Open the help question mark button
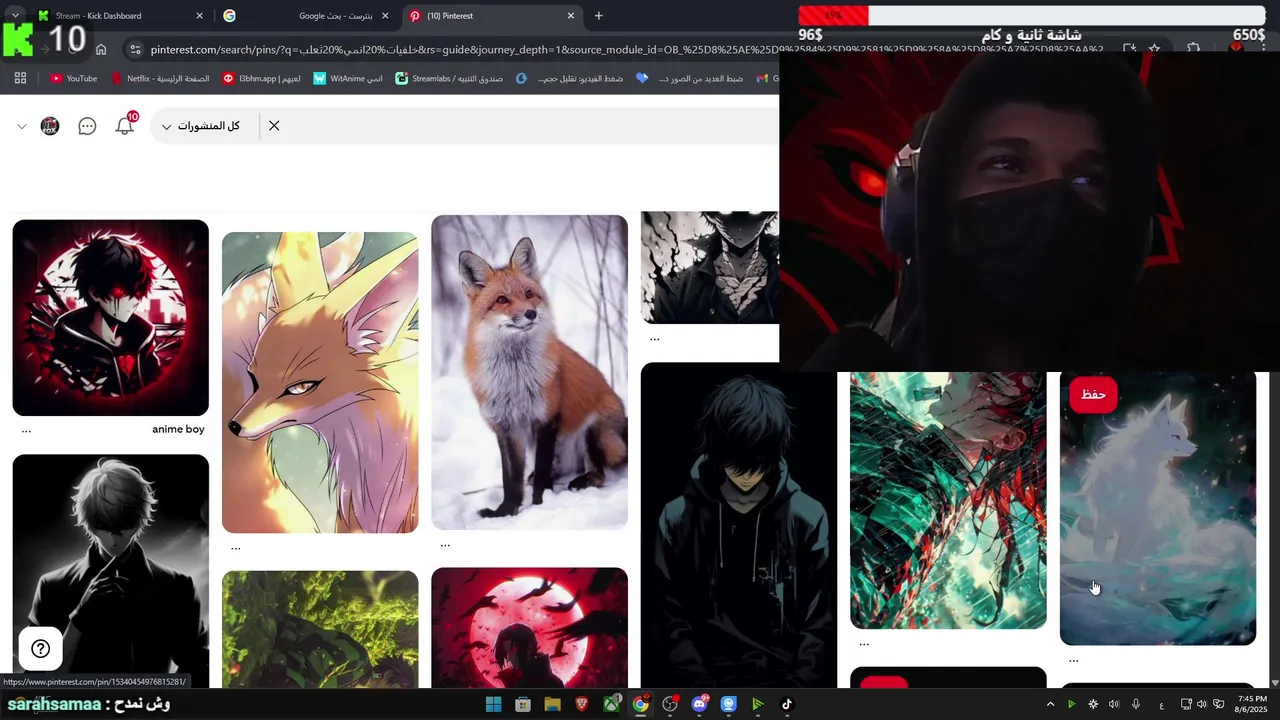The width and height of the screenshot is (1280, 720). pyautogui.click(x=41, y=649)
